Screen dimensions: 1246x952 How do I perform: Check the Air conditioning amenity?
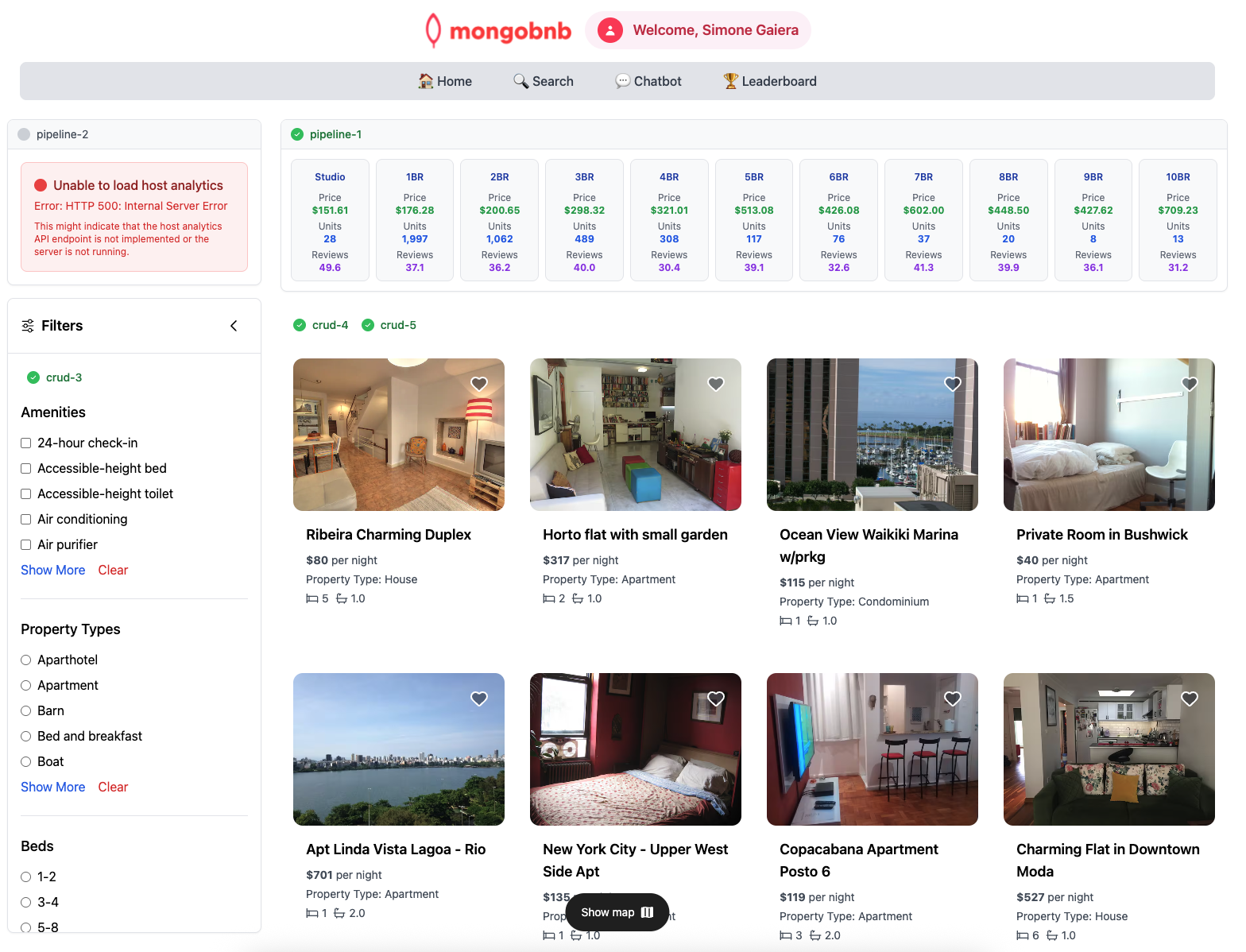coord(26,520)
